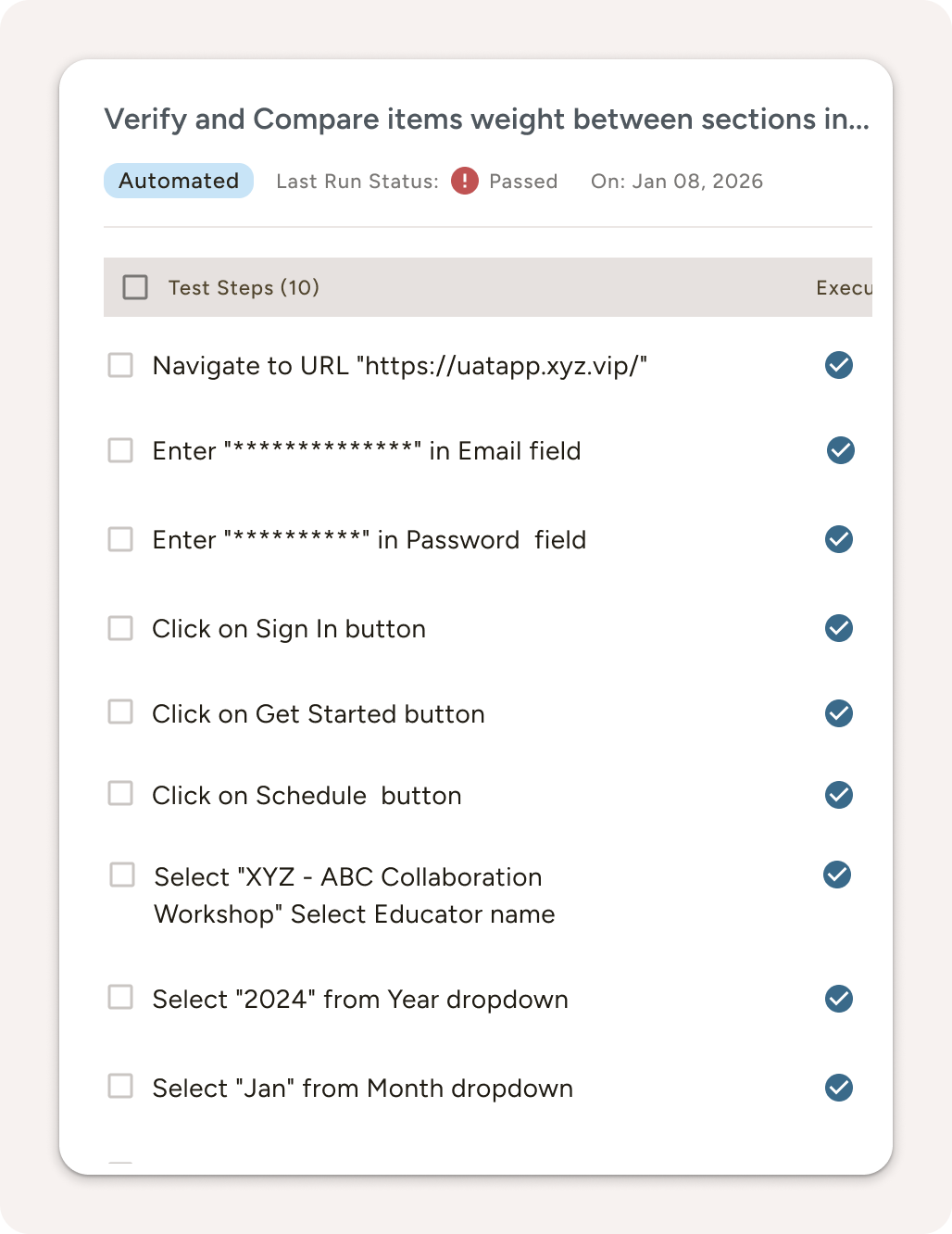Click the truncated test case title
Image resolution: width=952 pixels, height=1234 pixels.
(x=488, y=120)
